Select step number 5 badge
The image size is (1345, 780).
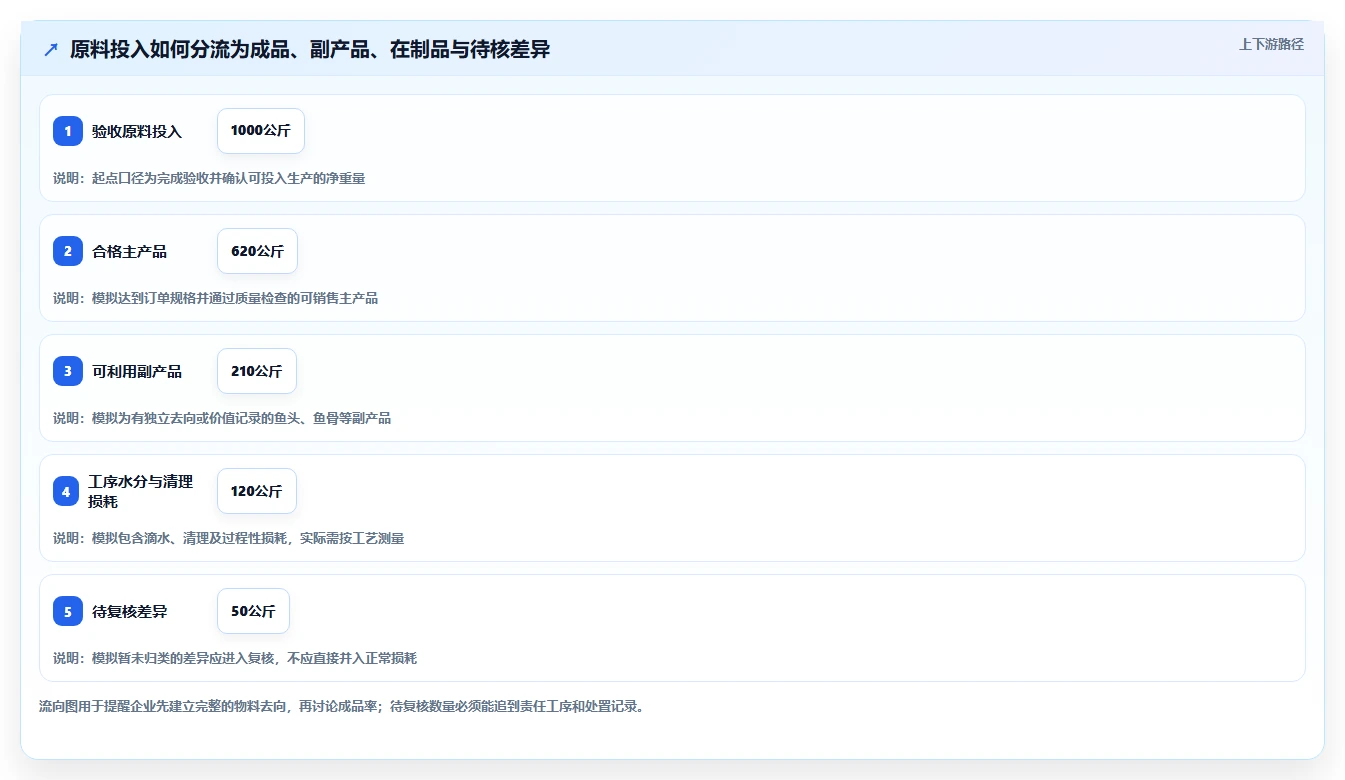point(68,611)
